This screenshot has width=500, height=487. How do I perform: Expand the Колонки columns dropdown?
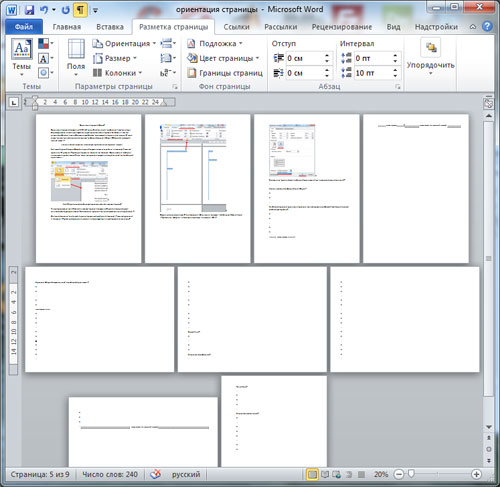pyautogui.click(x=117, y=73)
